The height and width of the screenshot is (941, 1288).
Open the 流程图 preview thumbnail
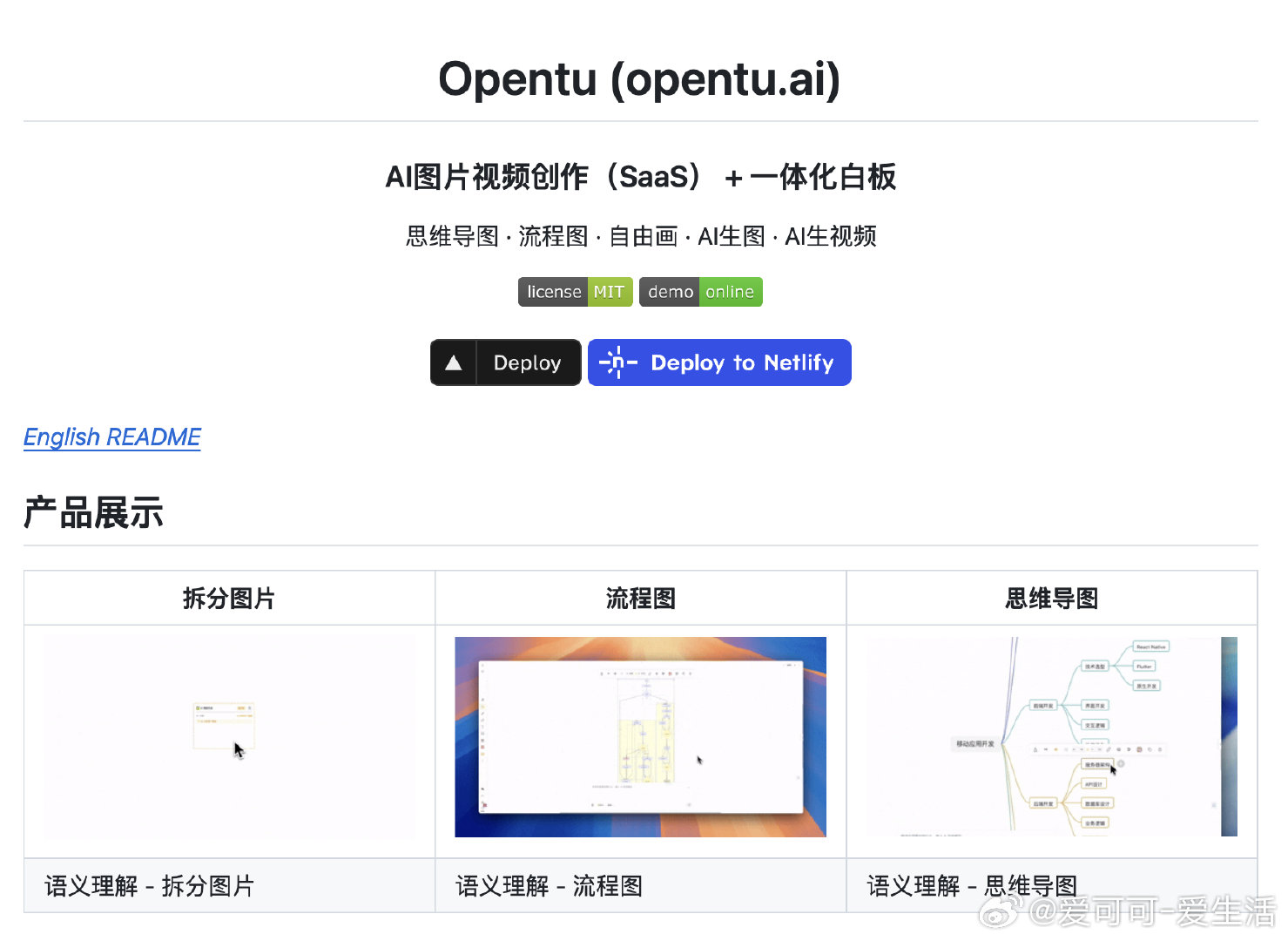[x=640, y=737]
